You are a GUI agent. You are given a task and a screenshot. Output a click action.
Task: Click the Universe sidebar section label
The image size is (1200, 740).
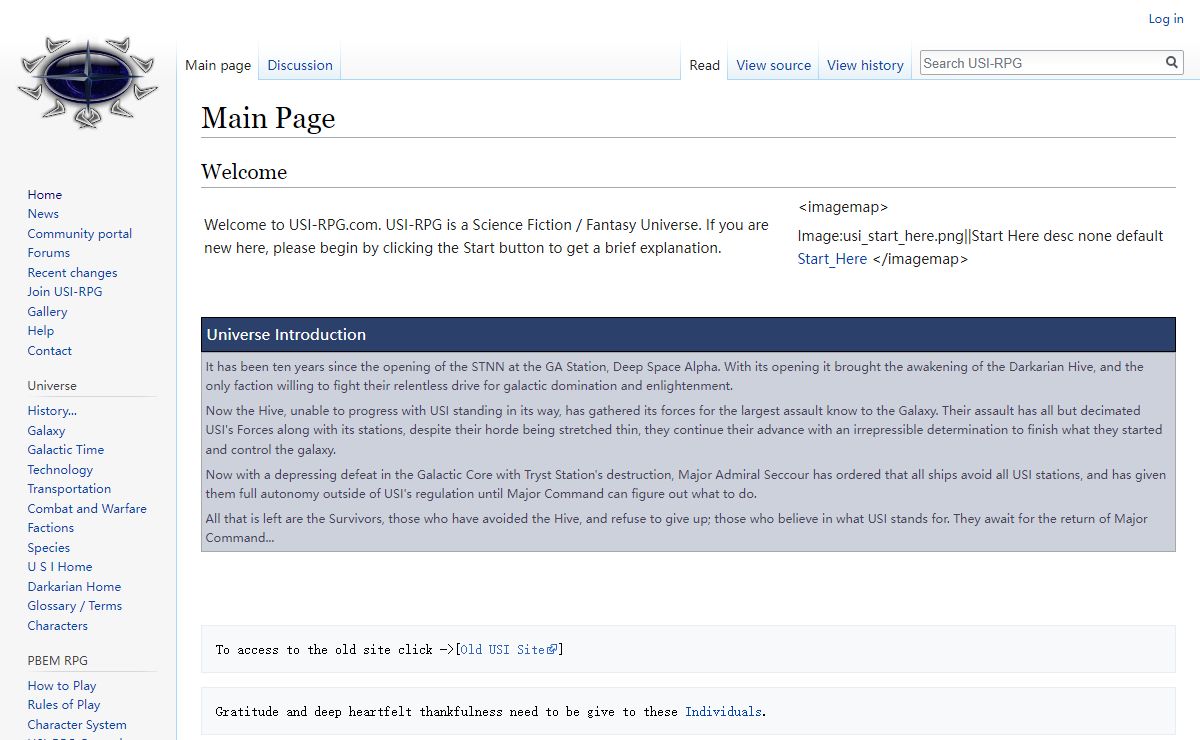[x=52, y=385]
